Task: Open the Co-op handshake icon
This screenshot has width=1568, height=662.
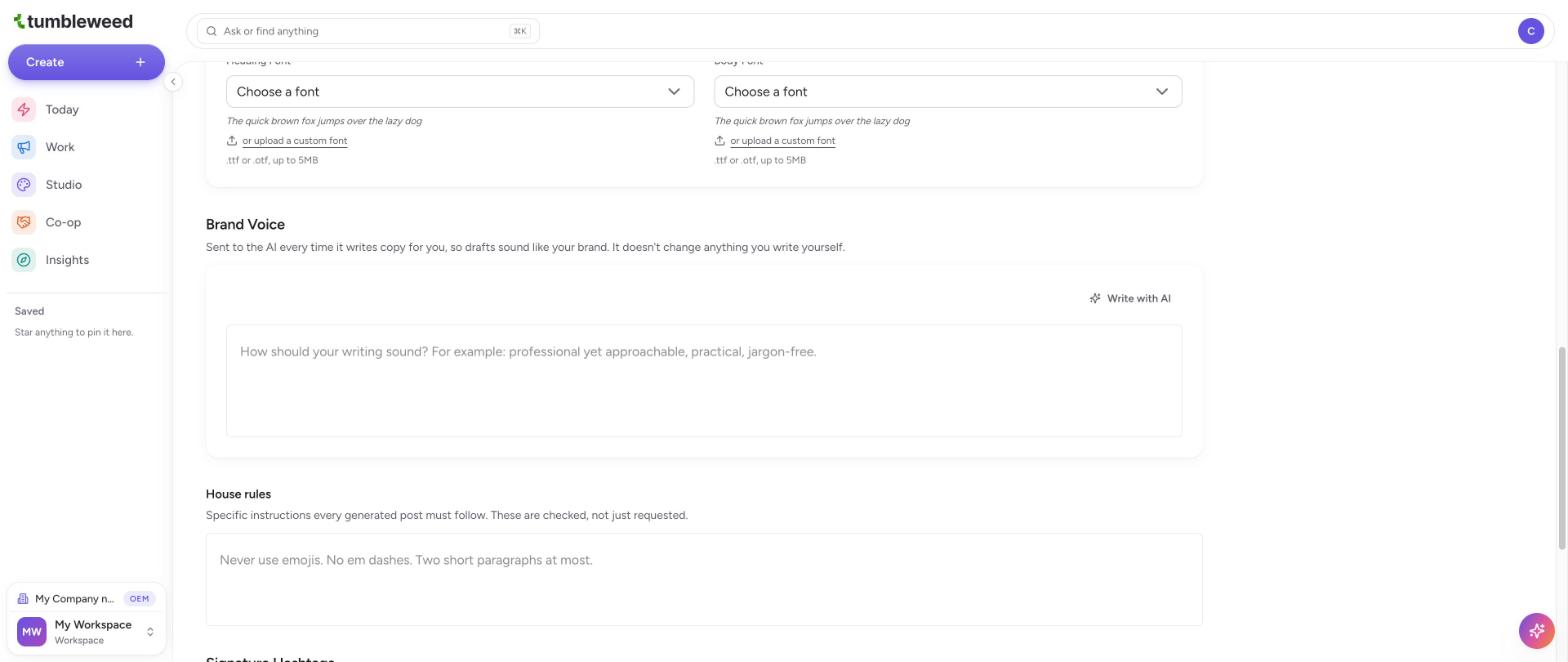Action: [24, 222]
